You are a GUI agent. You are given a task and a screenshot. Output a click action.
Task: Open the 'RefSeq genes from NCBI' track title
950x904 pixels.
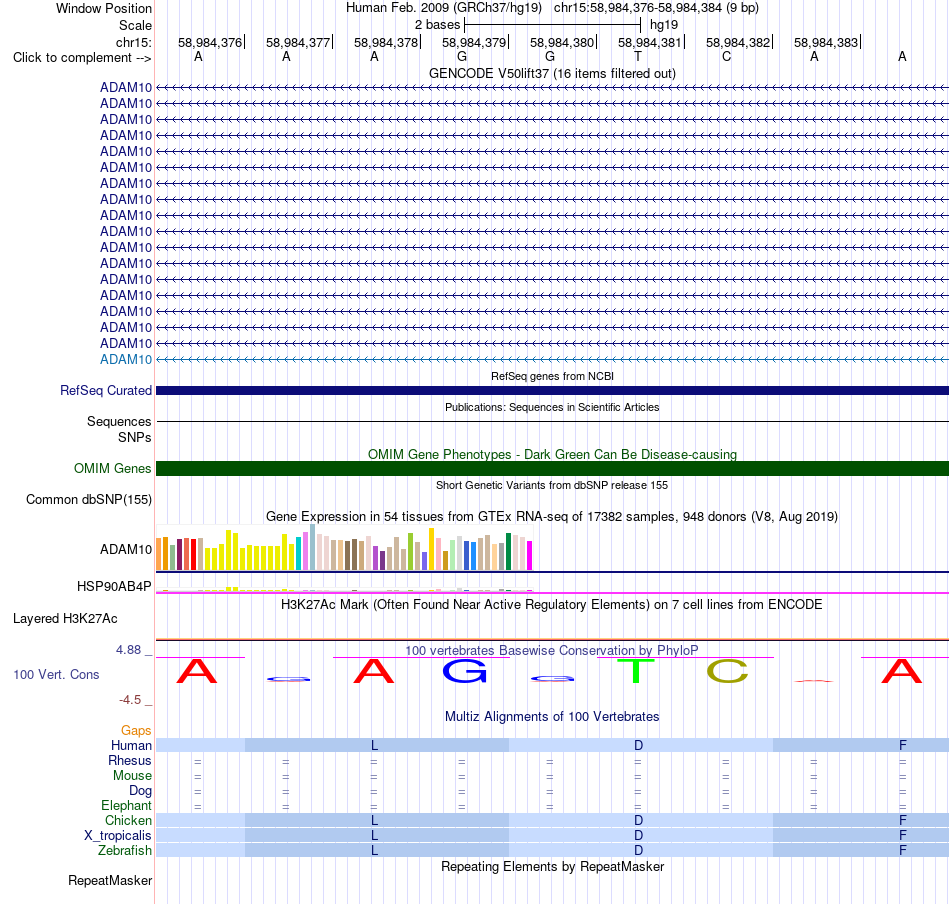click(552, 376)
